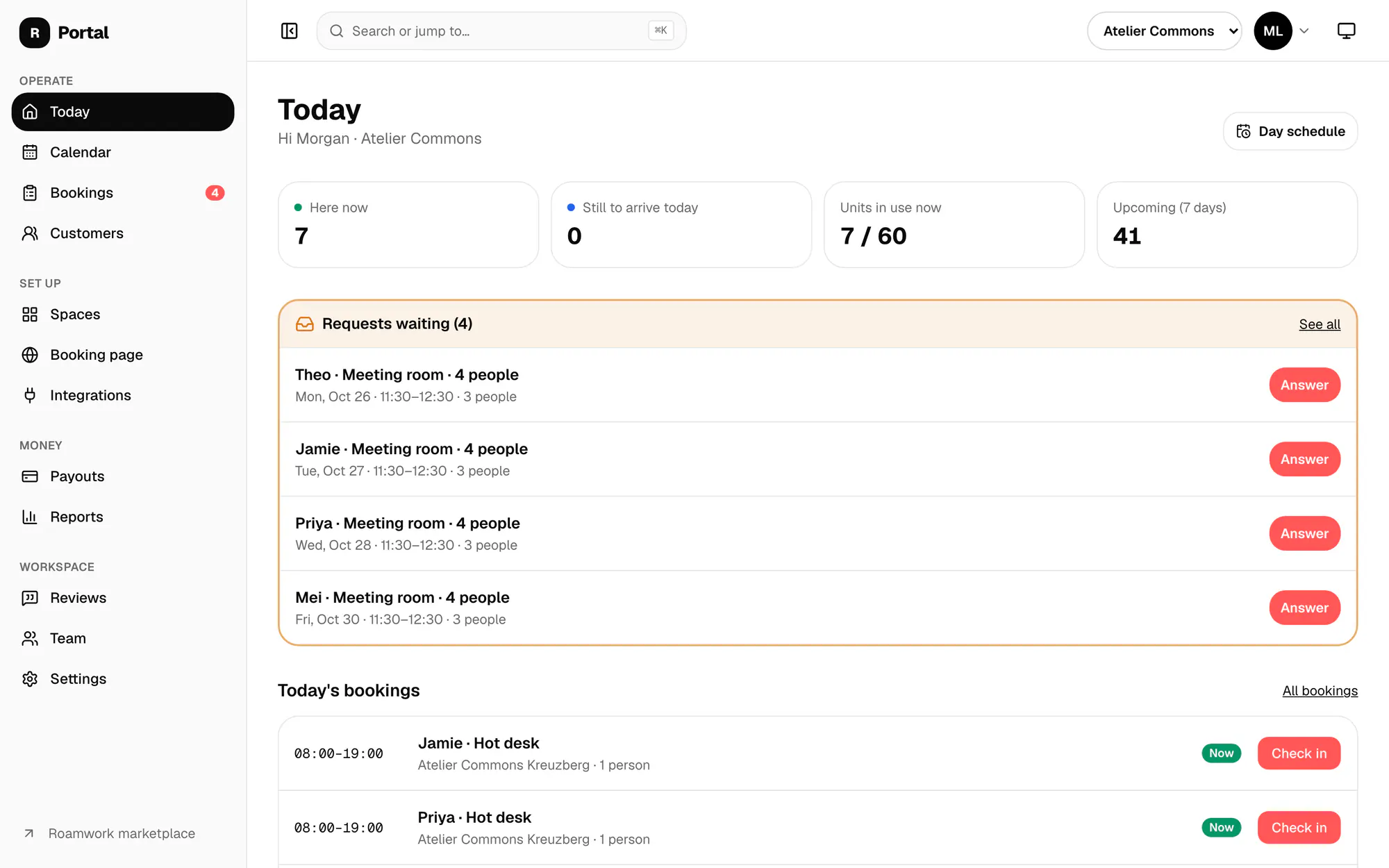The height and width of the screenshot is (868, 1389).
Task: Check in Jamie's hot desk booking
Action: click(1299, 753)
